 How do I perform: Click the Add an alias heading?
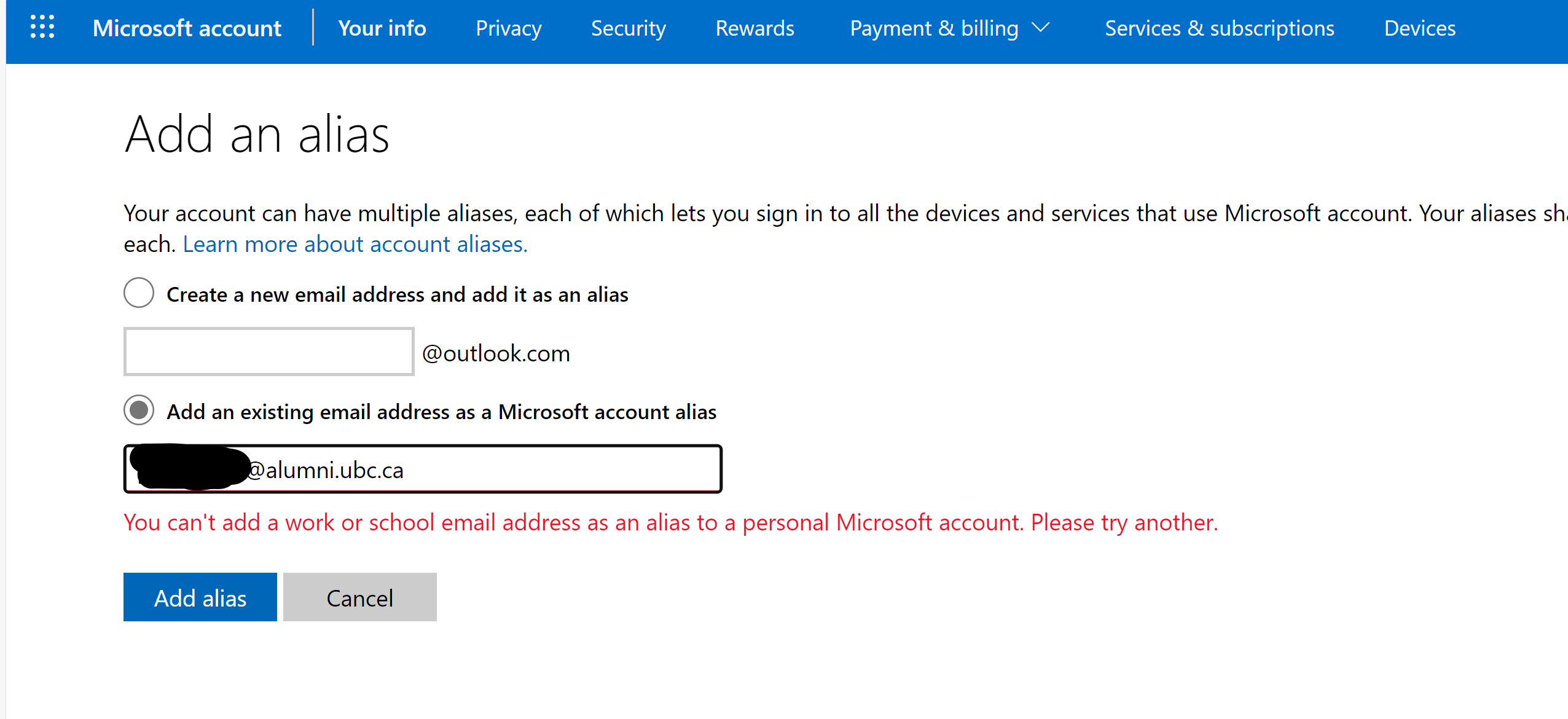[257, 134]
